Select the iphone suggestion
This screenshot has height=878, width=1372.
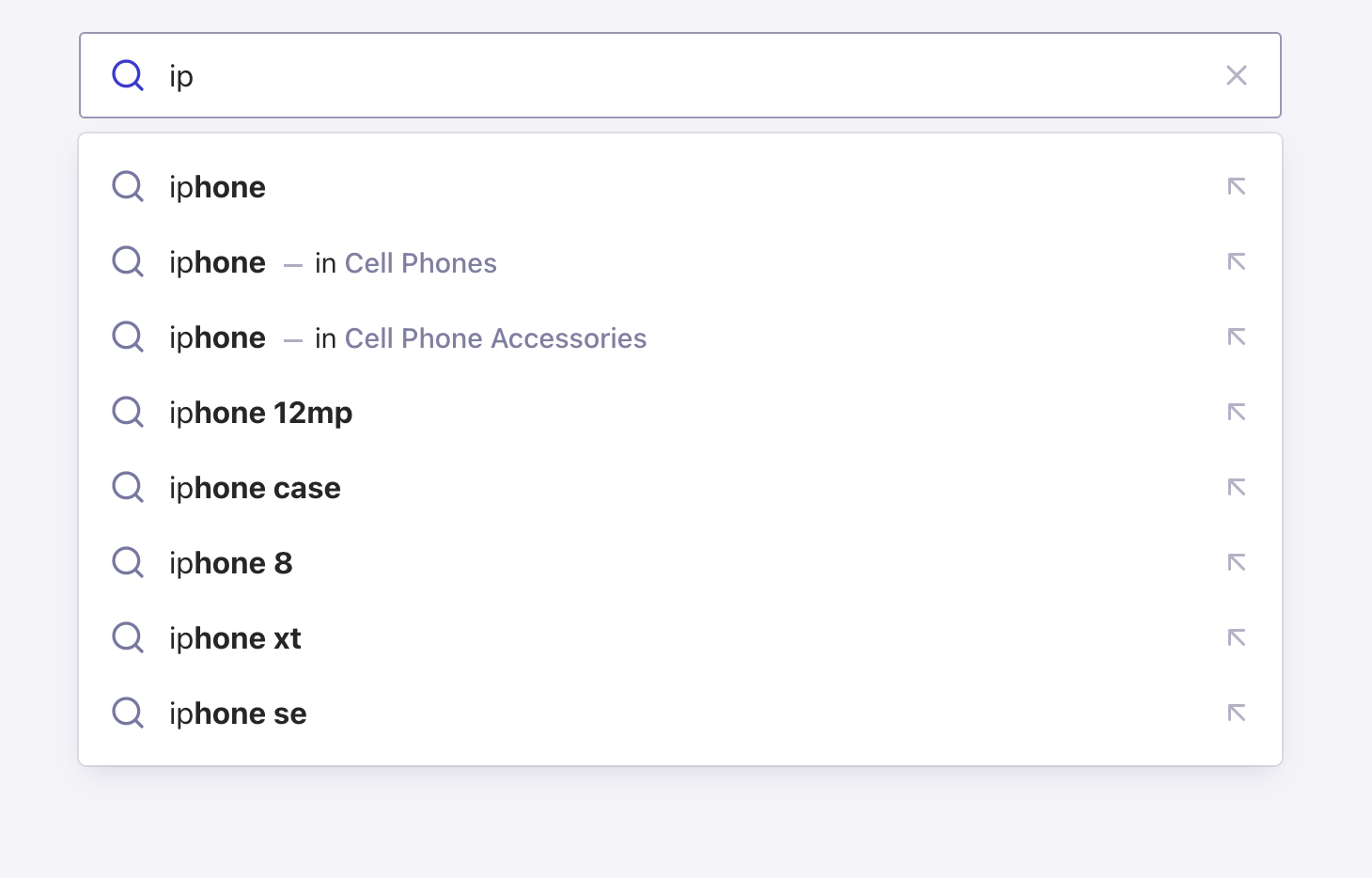point(217,186)
